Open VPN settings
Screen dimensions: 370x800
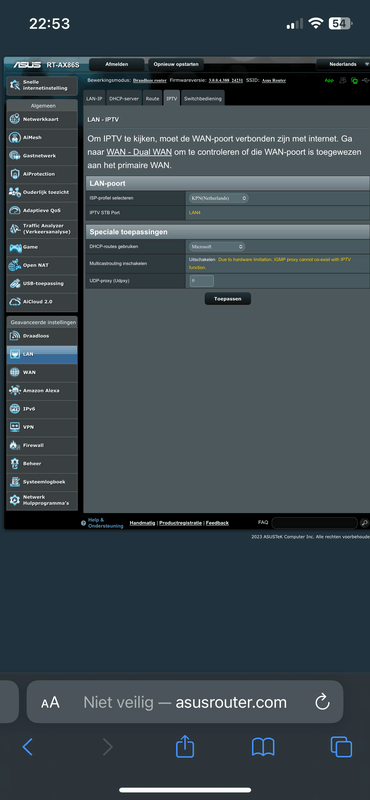pos(42,427)
